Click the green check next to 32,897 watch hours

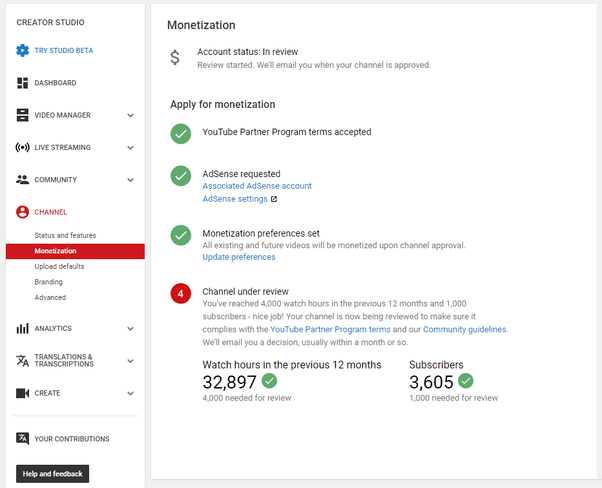coord(269,380)
